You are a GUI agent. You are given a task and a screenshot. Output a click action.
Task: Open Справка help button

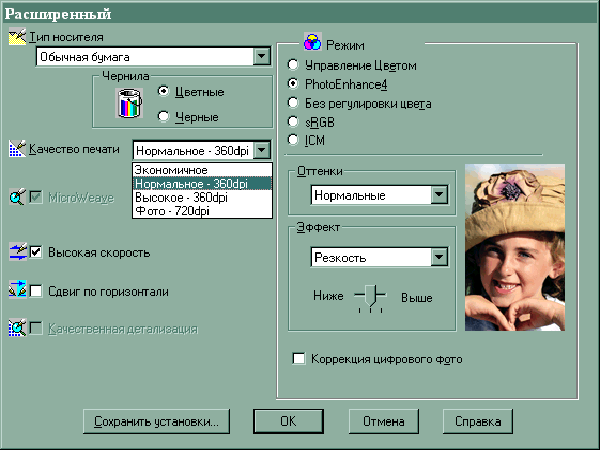[478, 421]
